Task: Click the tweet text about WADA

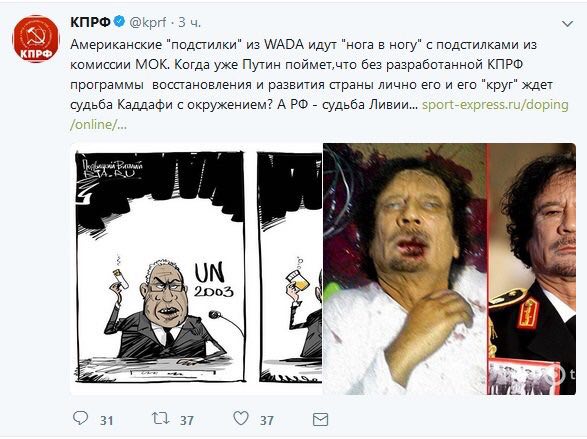Action: pyautogui.click(x=303, y=74)
